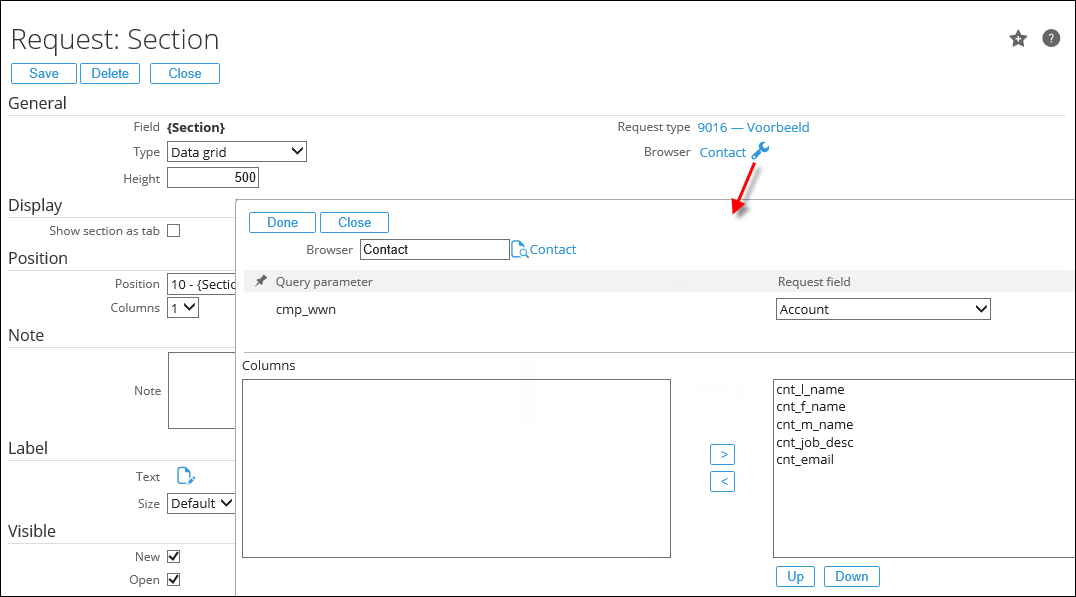Image resolution: width=1076 pixels, height=597 pixels.
Task: Click the Save button
Action: pyautogui.click(x=44, y=73)
